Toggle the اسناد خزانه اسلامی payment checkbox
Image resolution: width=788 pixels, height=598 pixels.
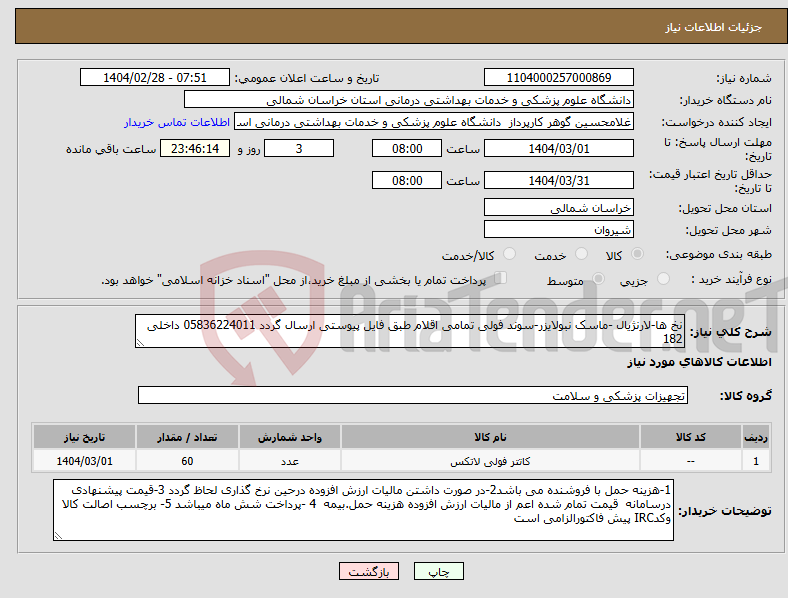point(501,278)
